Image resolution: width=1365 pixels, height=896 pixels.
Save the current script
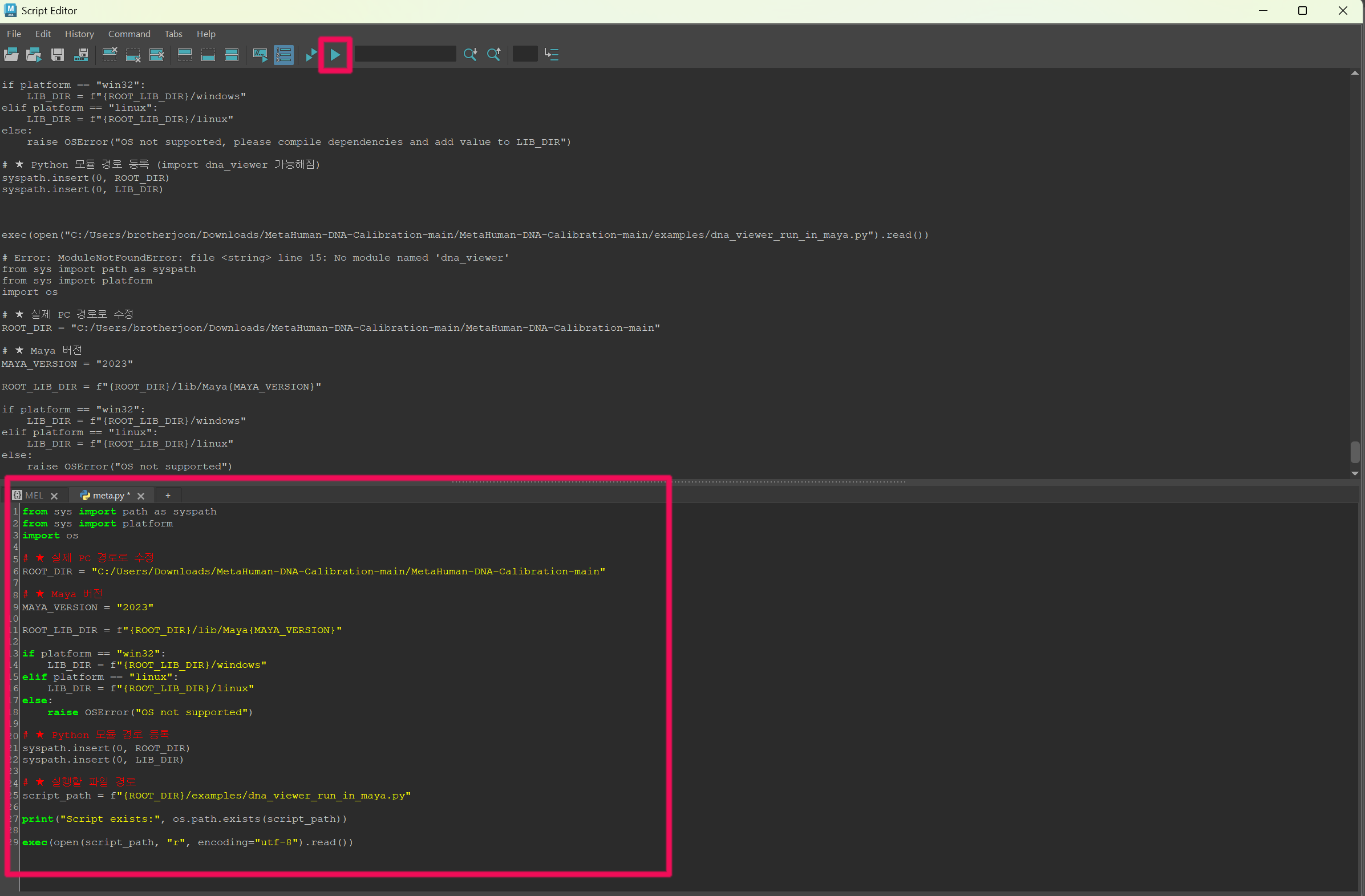point(57,55)
